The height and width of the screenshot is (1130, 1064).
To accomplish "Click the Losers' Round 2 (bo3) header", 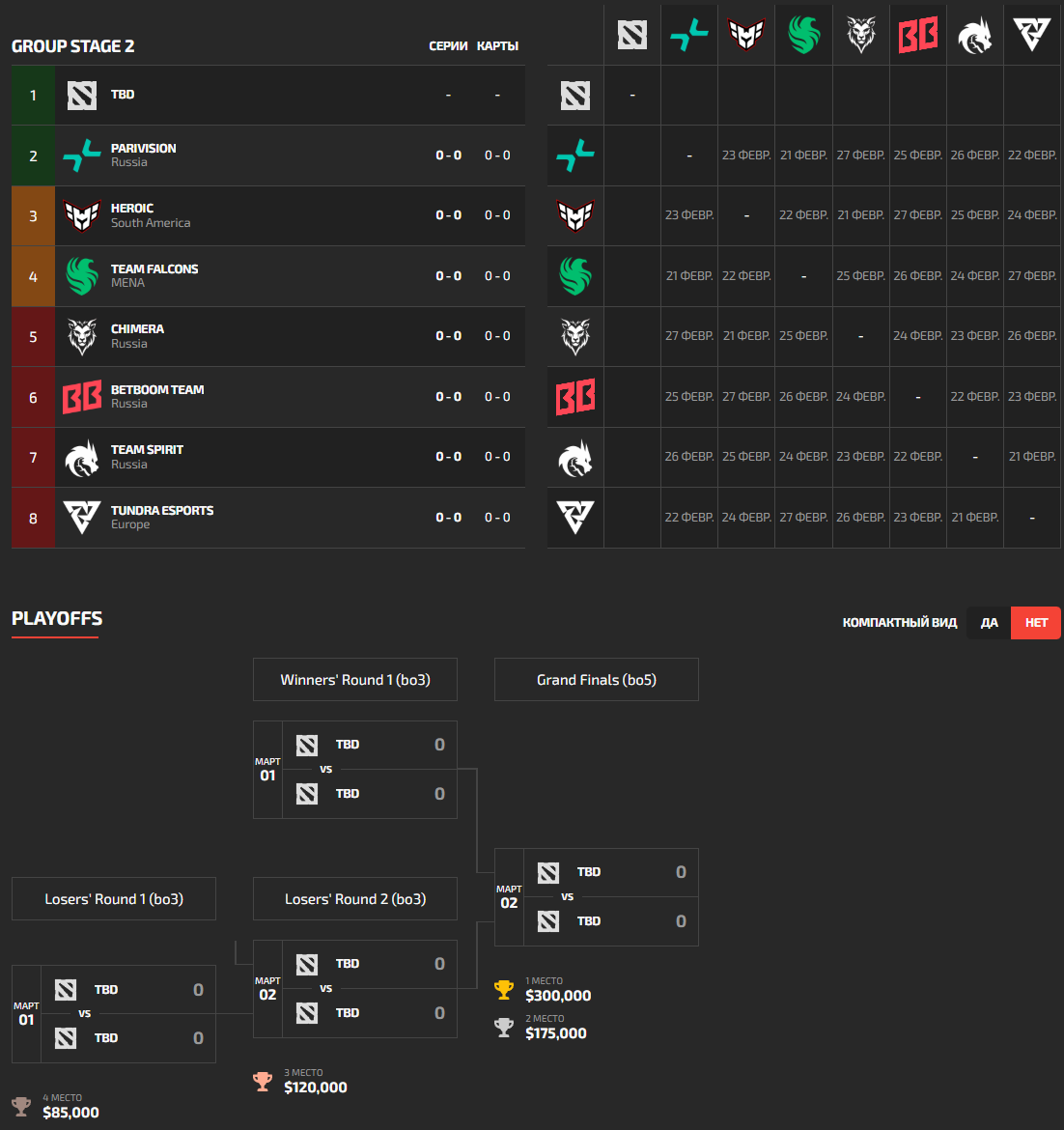I will tap(355, 899).
